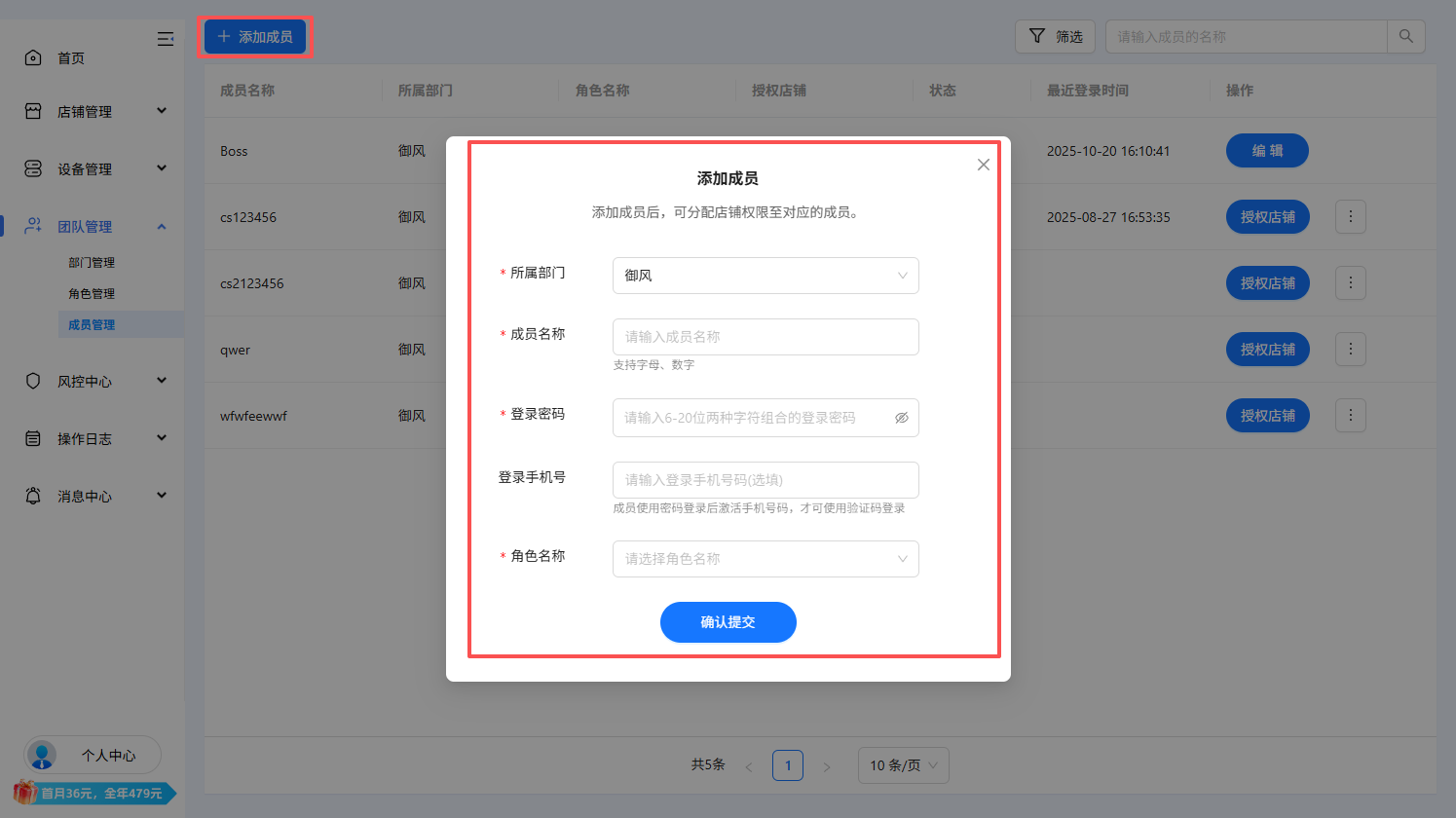Select 角色管理 under 团队管理

[91, 293]
